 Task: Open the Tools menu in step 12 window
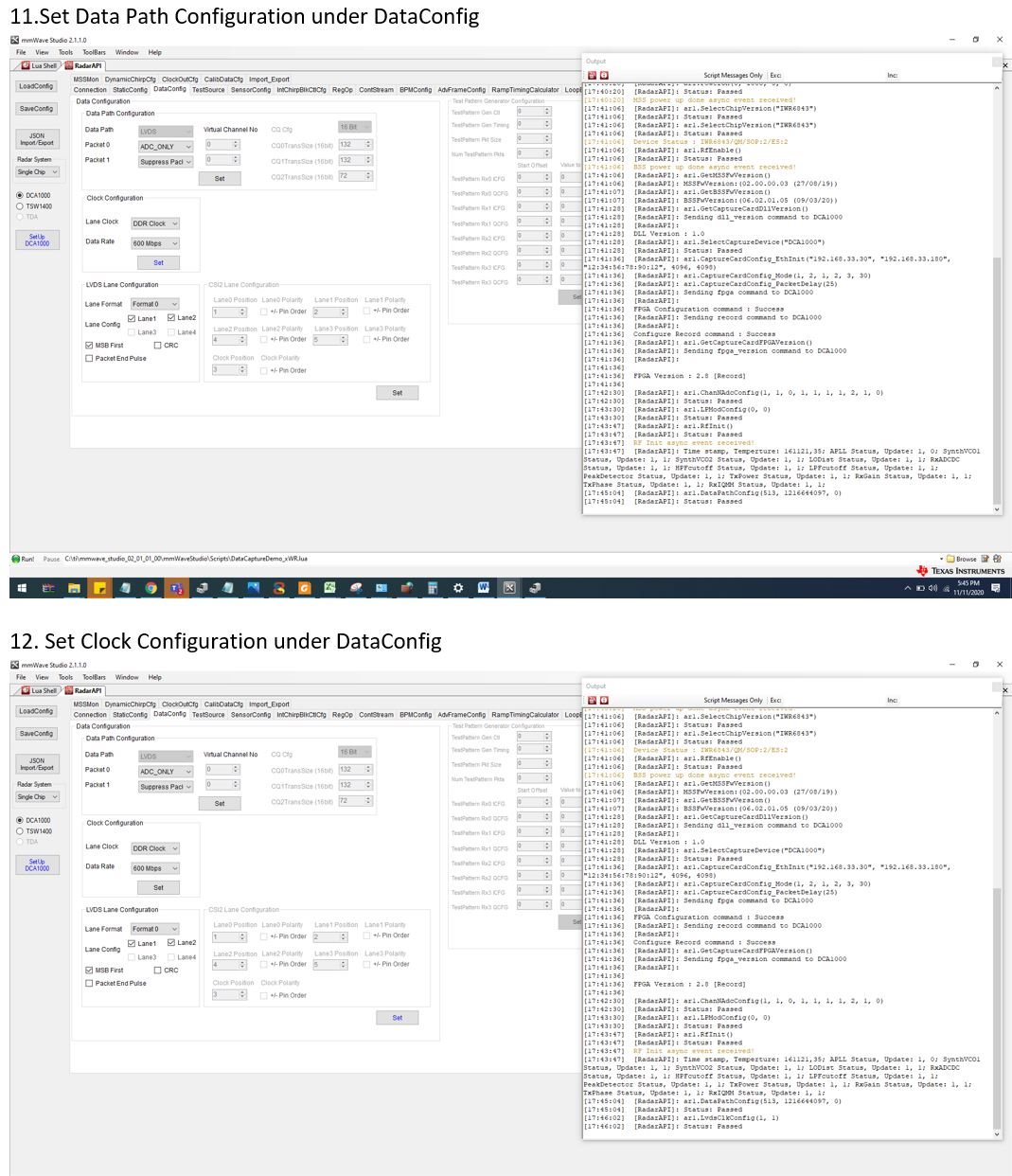click(x=65, y=677)
